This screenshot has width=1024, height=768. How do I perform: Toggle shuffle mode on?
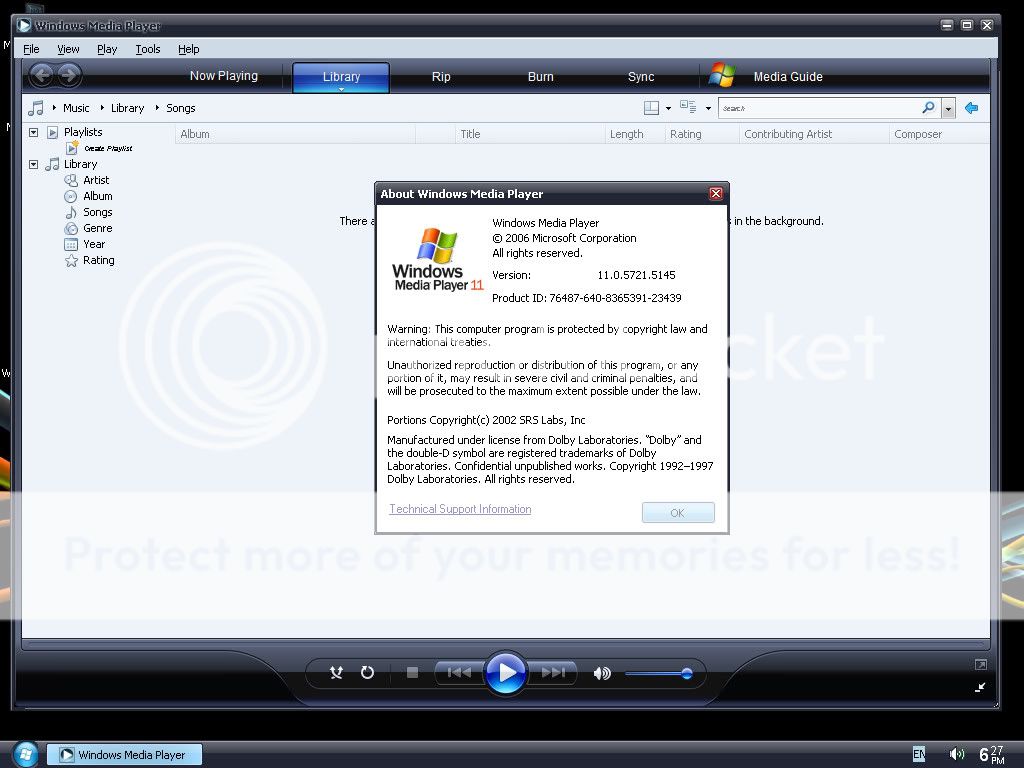coord(337,673)
